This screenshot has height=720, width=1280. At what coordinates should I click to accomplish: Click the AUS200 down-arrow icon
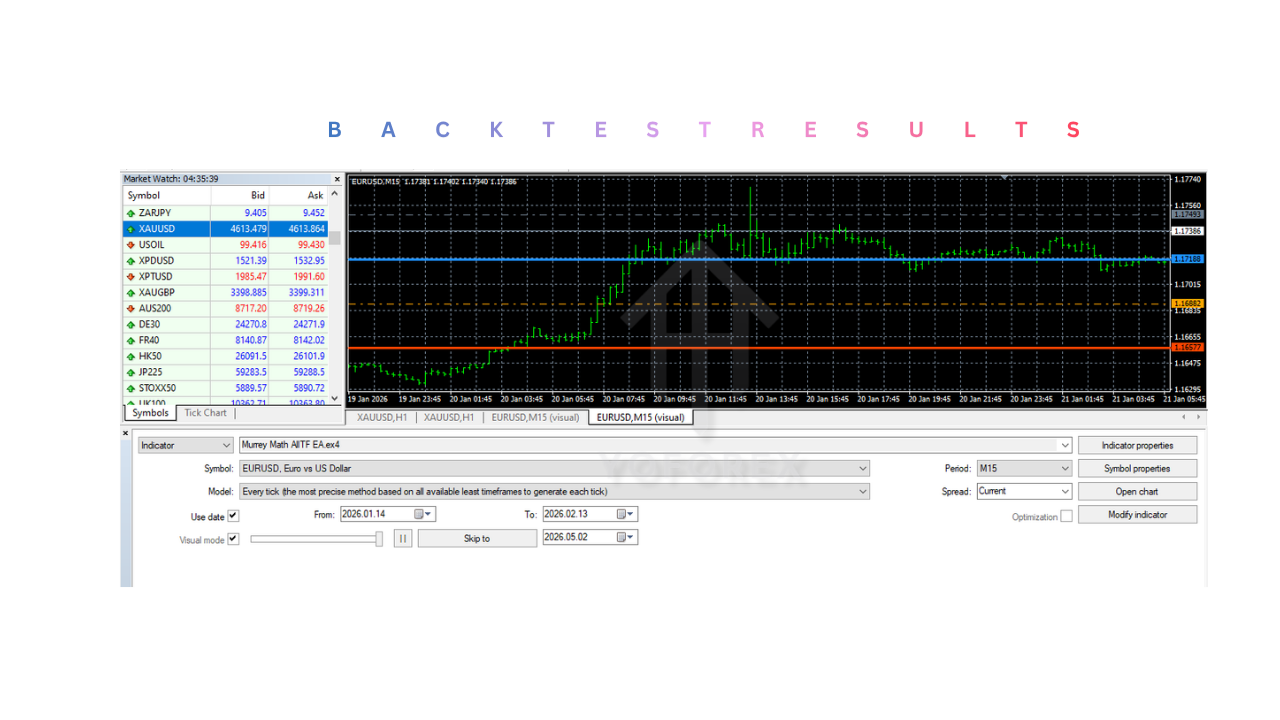click(x=130, y=309)
